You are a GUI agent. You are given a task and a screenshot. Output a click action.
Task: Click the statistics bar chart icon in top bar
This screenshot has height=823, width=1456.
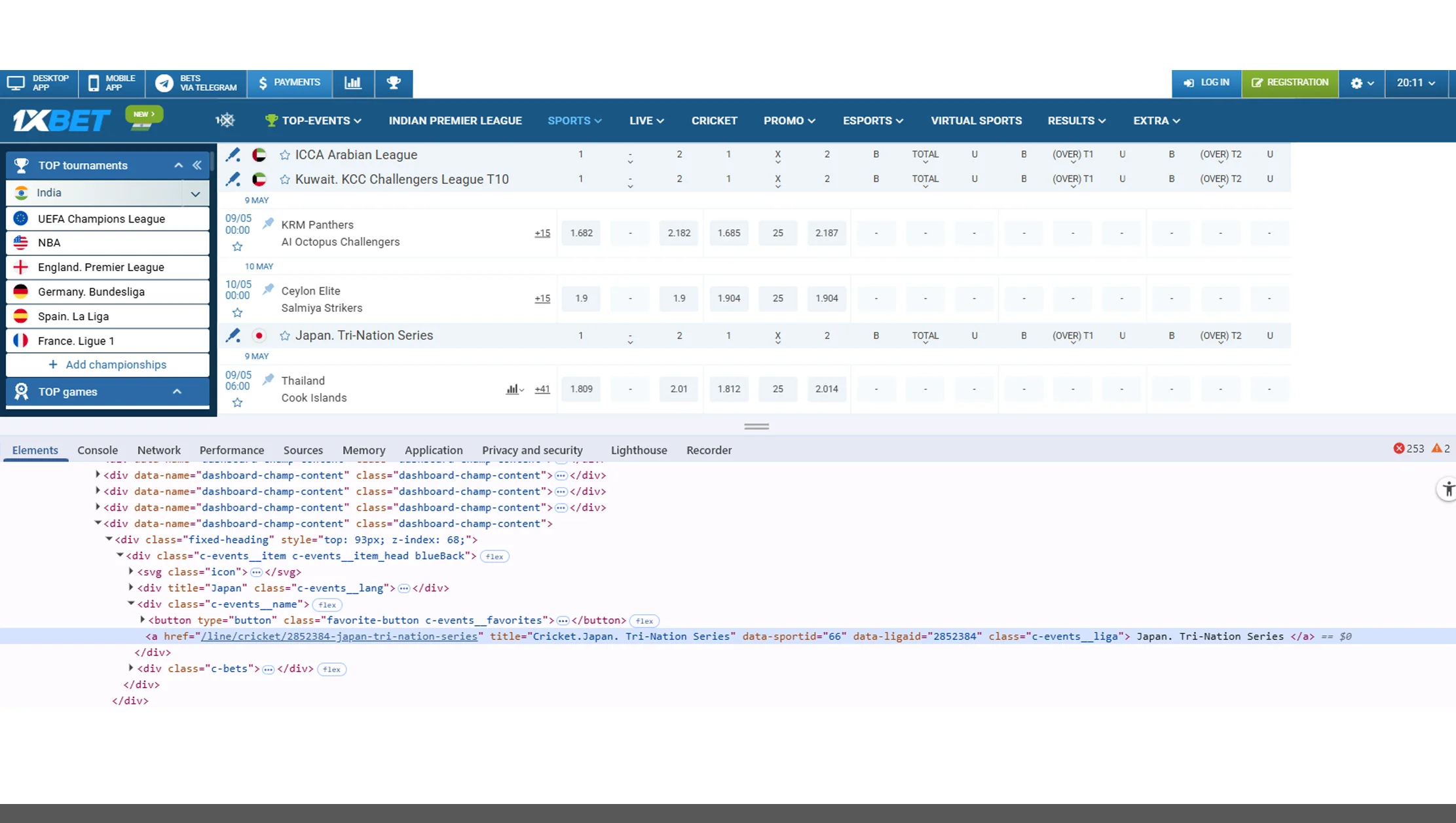353,83
